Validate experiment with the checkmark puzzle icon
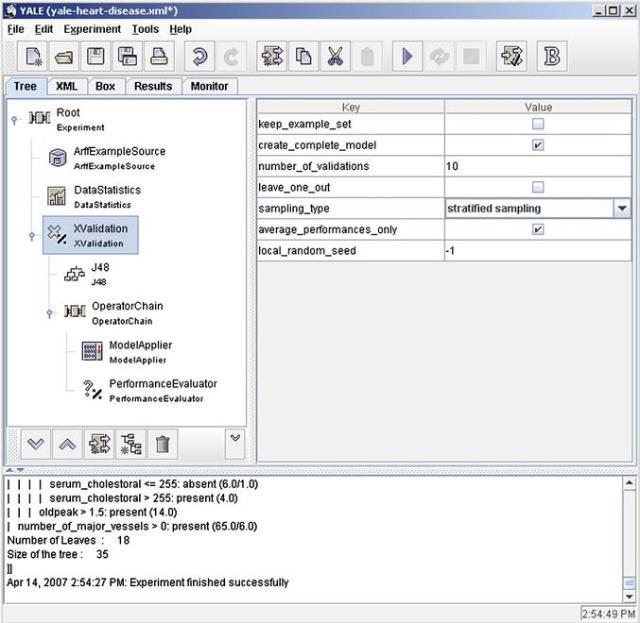 coord(511,56)
